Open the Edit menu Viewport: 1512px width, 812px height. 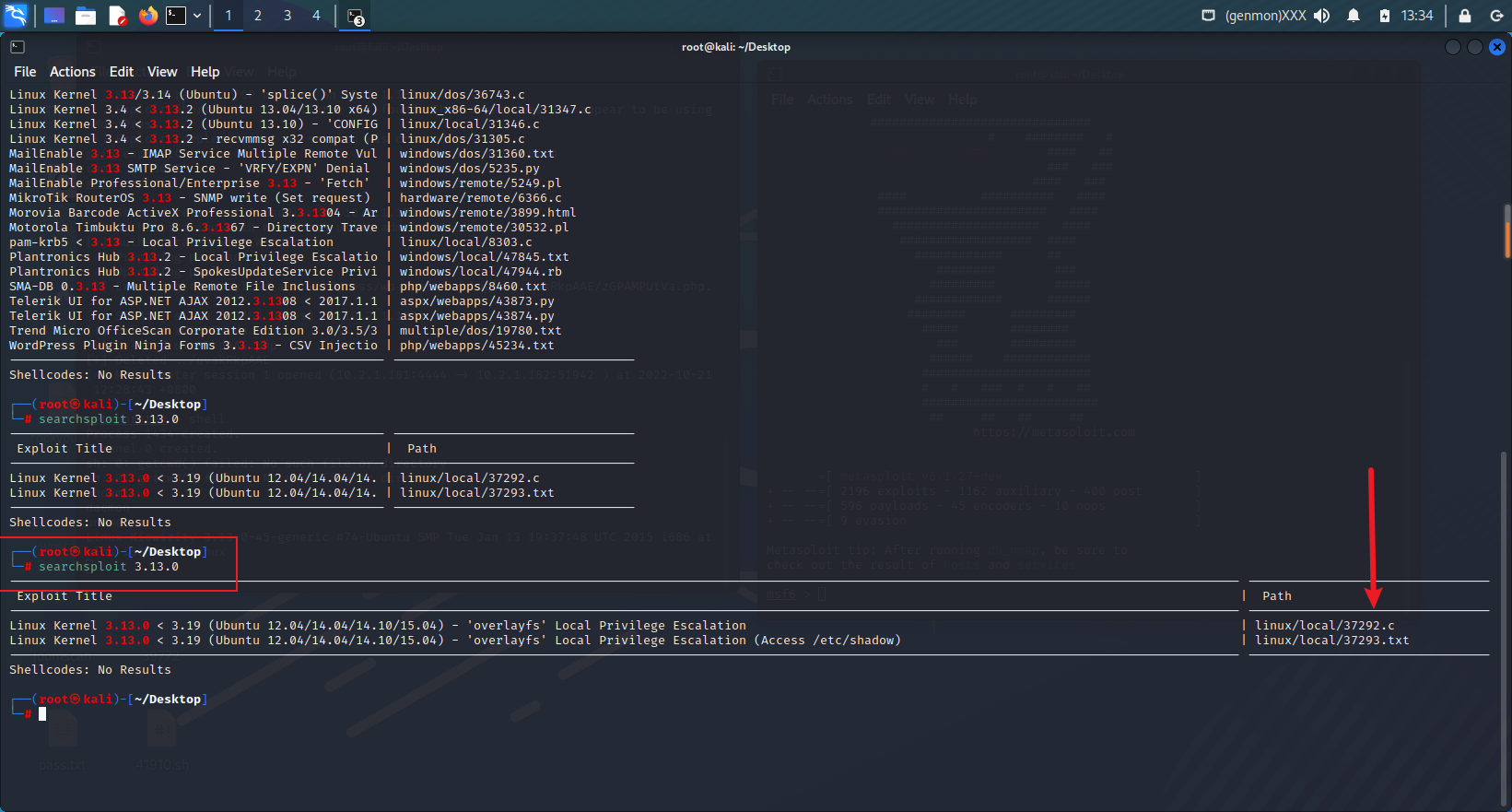click(x=122, y=72)
